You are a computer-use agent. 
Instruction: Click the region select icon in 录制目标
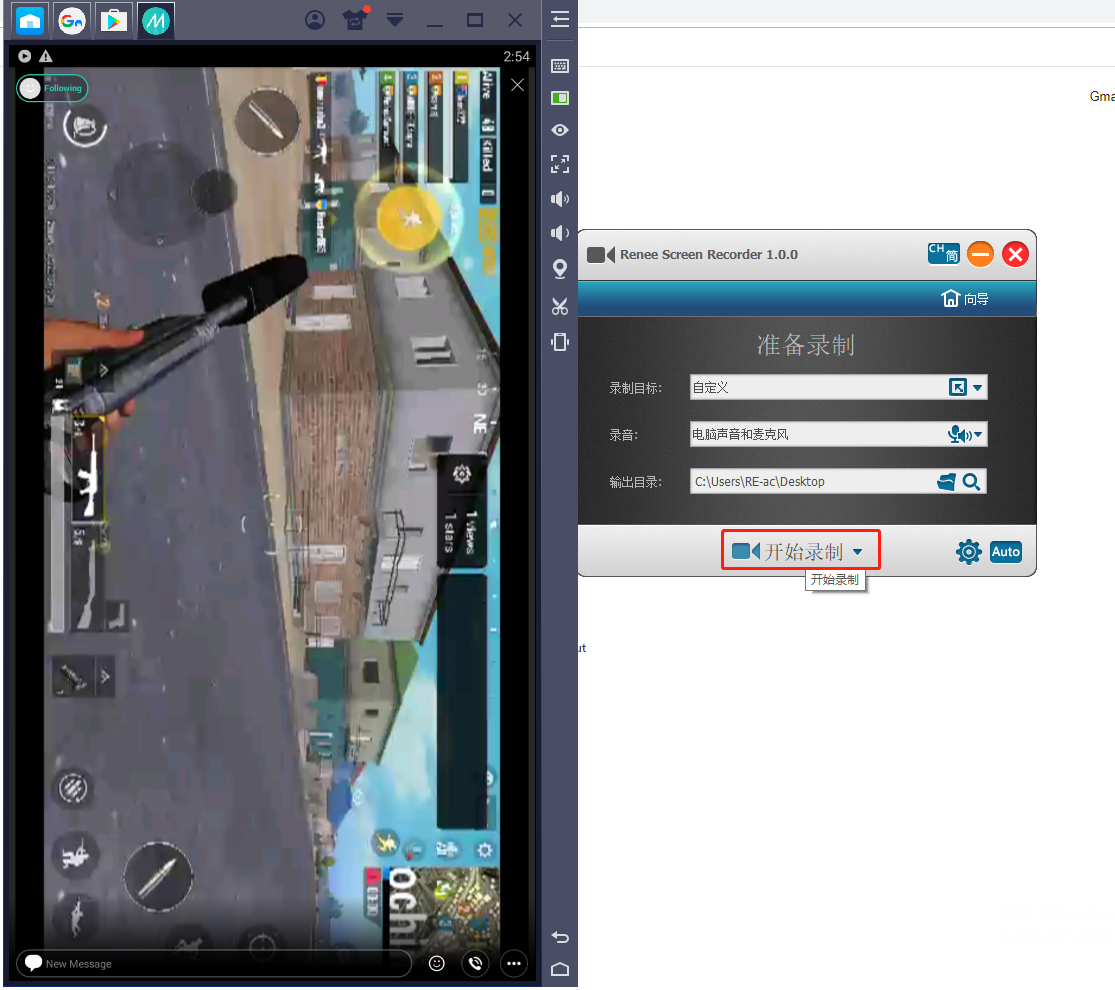(x=958, y=387)
